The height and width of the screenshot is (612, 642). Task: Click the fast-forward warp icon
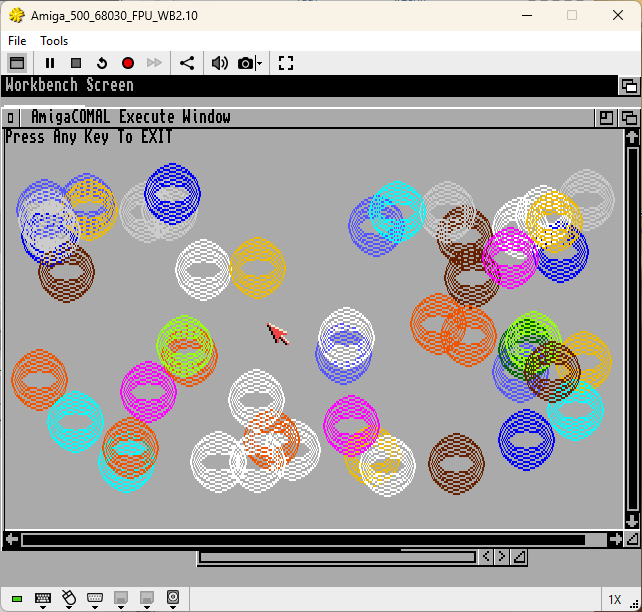(154, 63)
